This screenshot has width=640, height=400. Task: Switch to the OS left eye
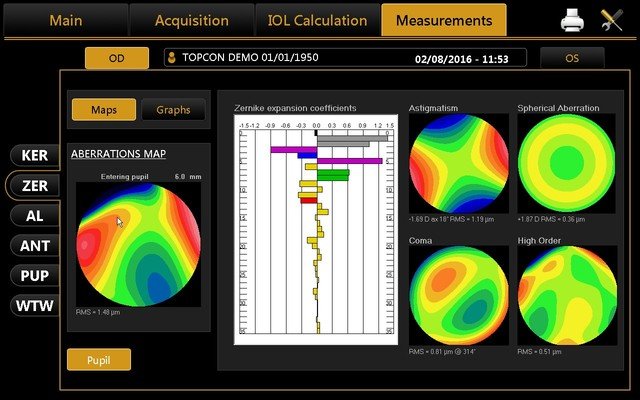pos(571,58)
